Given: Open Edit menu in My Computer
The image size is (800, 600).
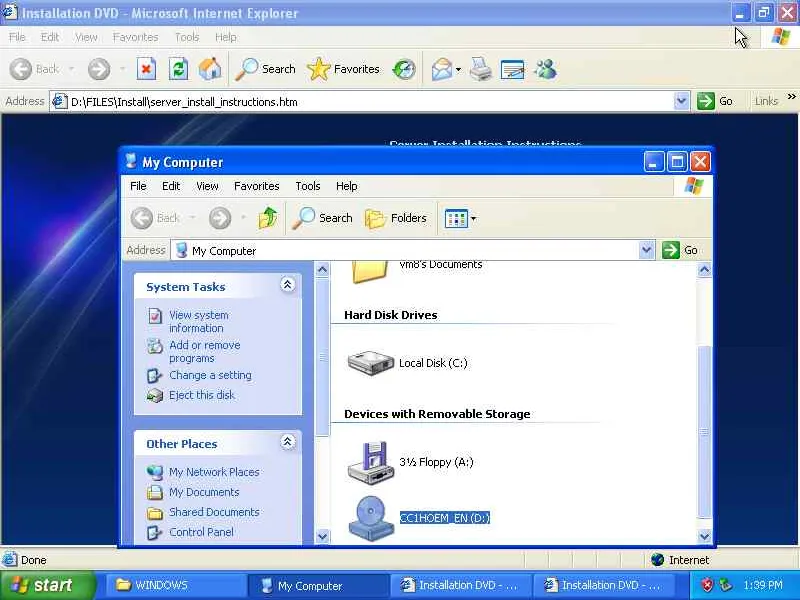Looking at the screenshot, I should (171, 186).
